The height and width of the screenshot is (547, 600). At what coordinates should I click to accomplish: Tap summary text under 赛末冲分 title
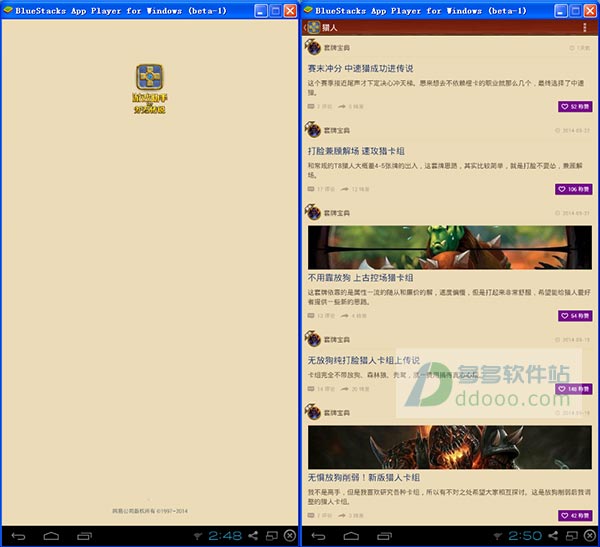click(446, 88)
